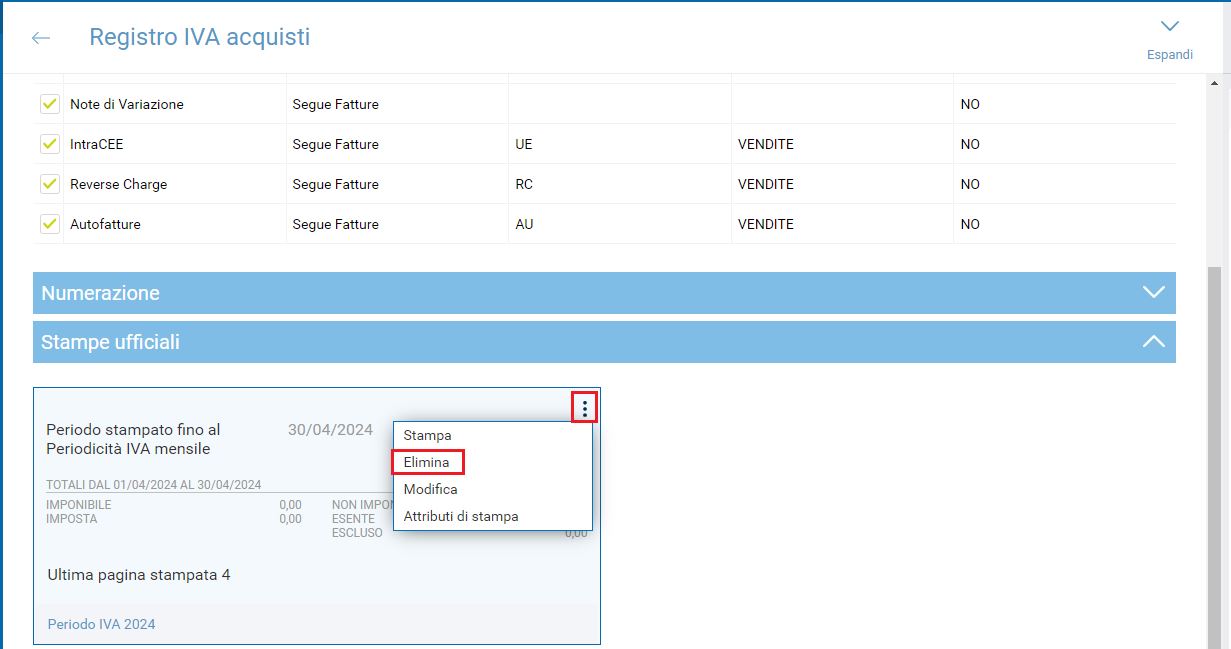Click 'NO' in the Note di Variazione row

970,104
